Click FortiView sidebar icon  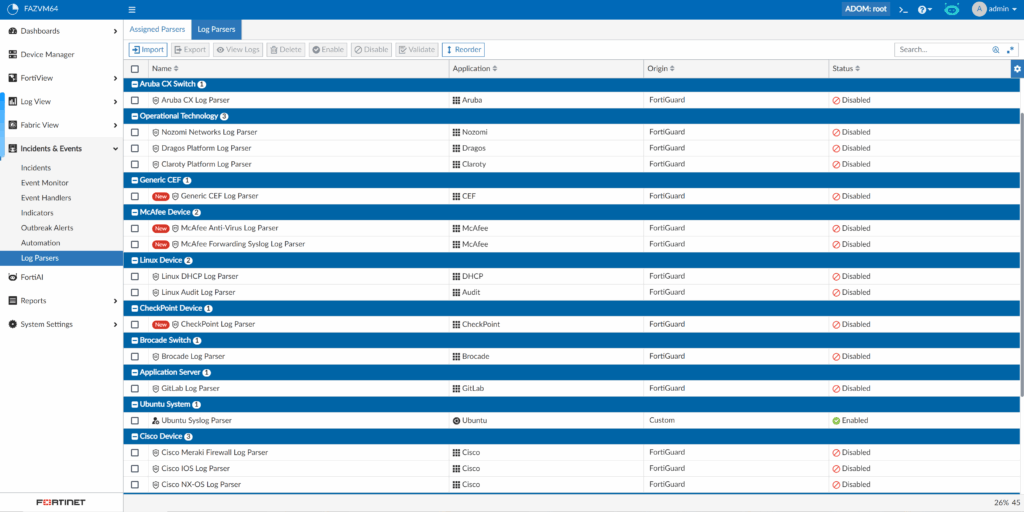pos(12,78)
